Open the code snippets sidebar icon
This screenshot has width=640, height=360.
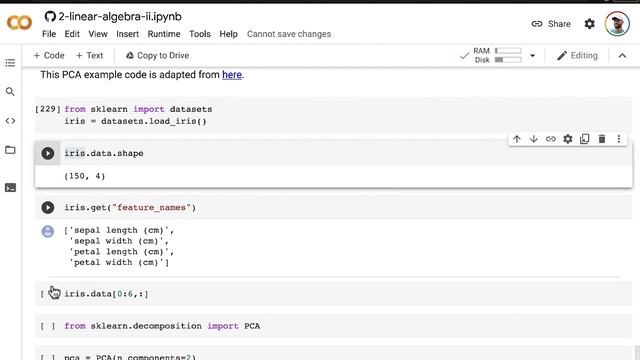10,121
